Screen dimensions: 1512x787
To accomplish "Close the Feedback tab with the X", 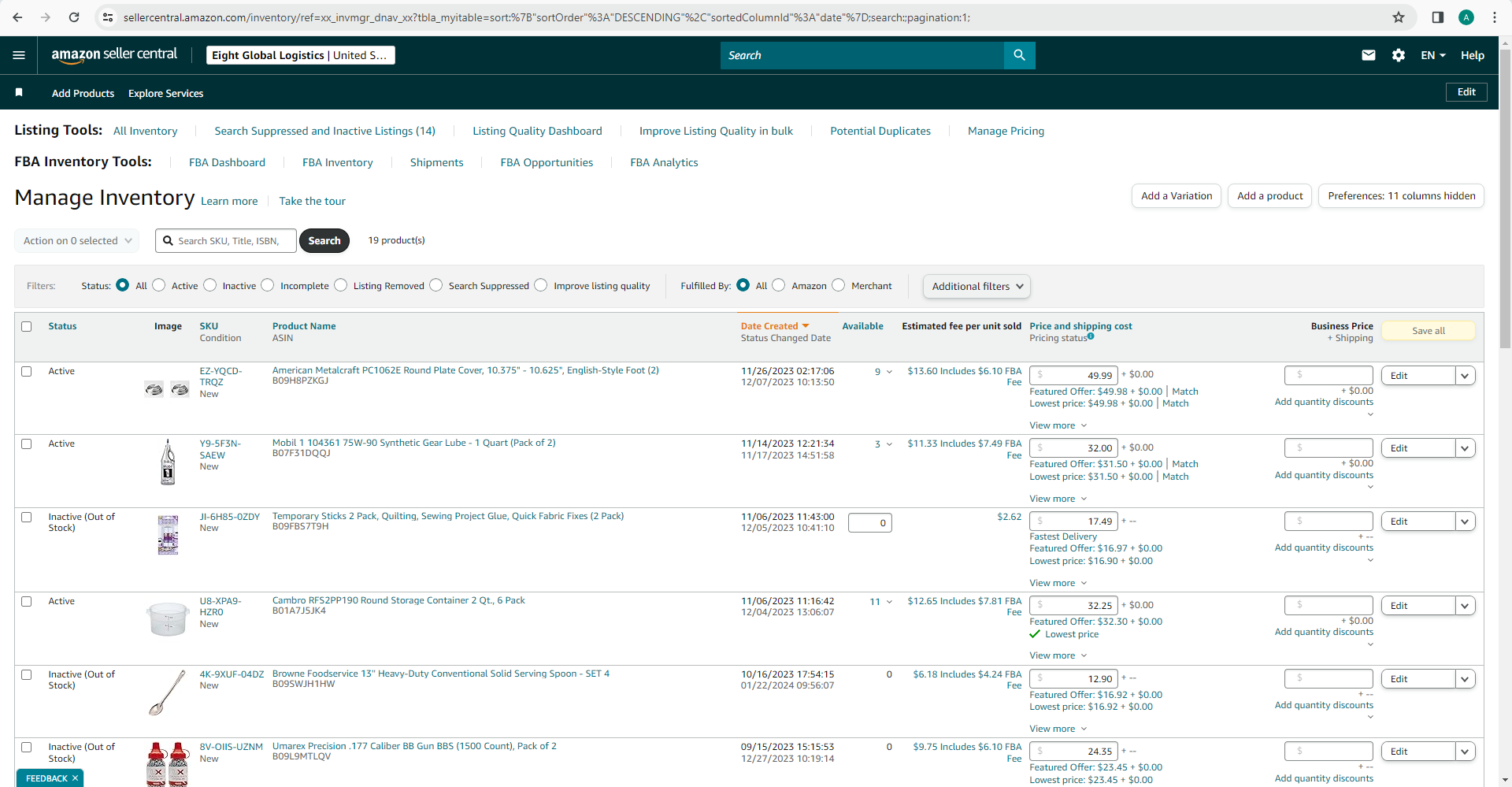I will pyautogui.click(x=76, y=778).
